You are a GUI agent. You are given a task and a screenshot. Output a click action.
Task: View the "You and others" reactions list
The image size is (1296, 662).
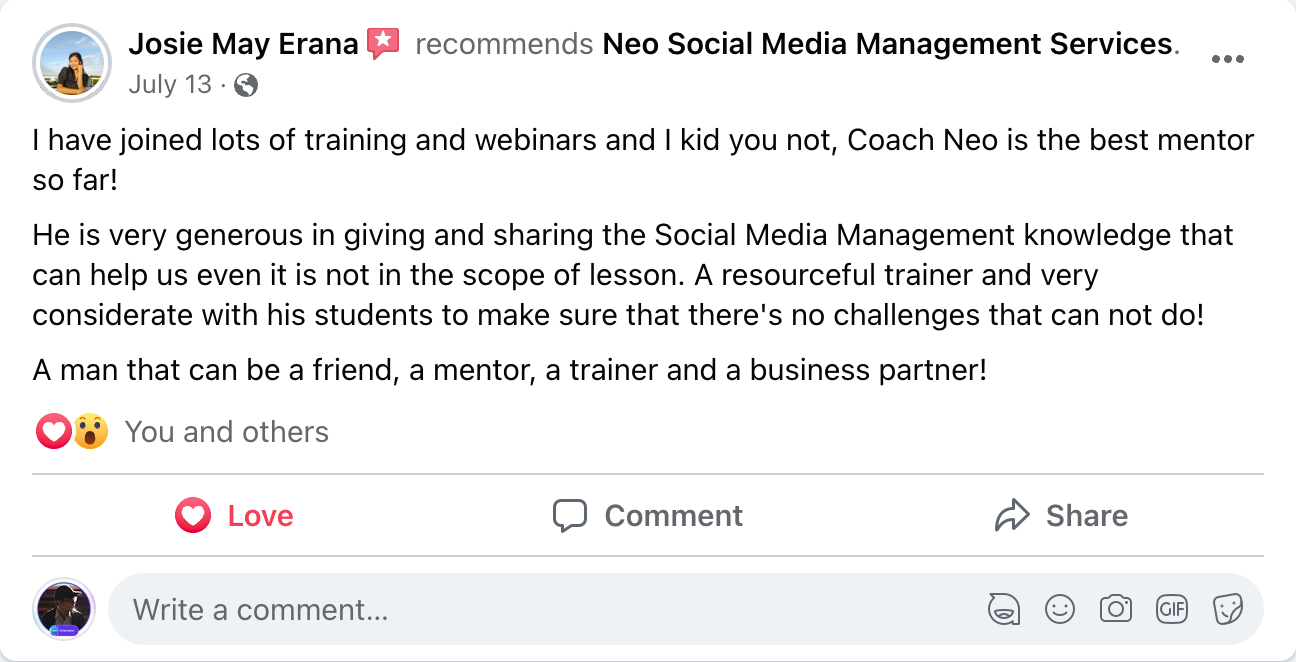click(x=226, y=432)
